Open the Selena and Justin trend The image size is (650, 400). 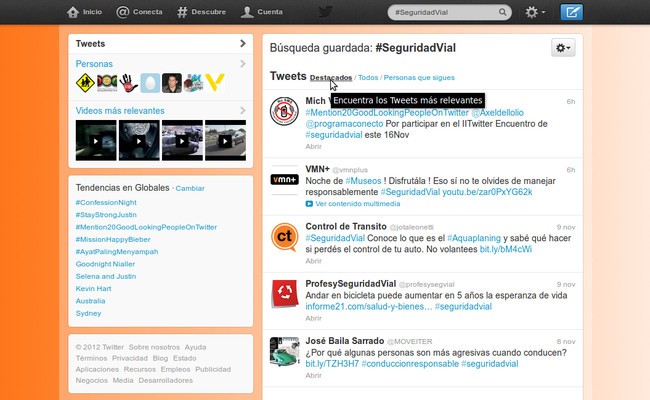point(106,276)
